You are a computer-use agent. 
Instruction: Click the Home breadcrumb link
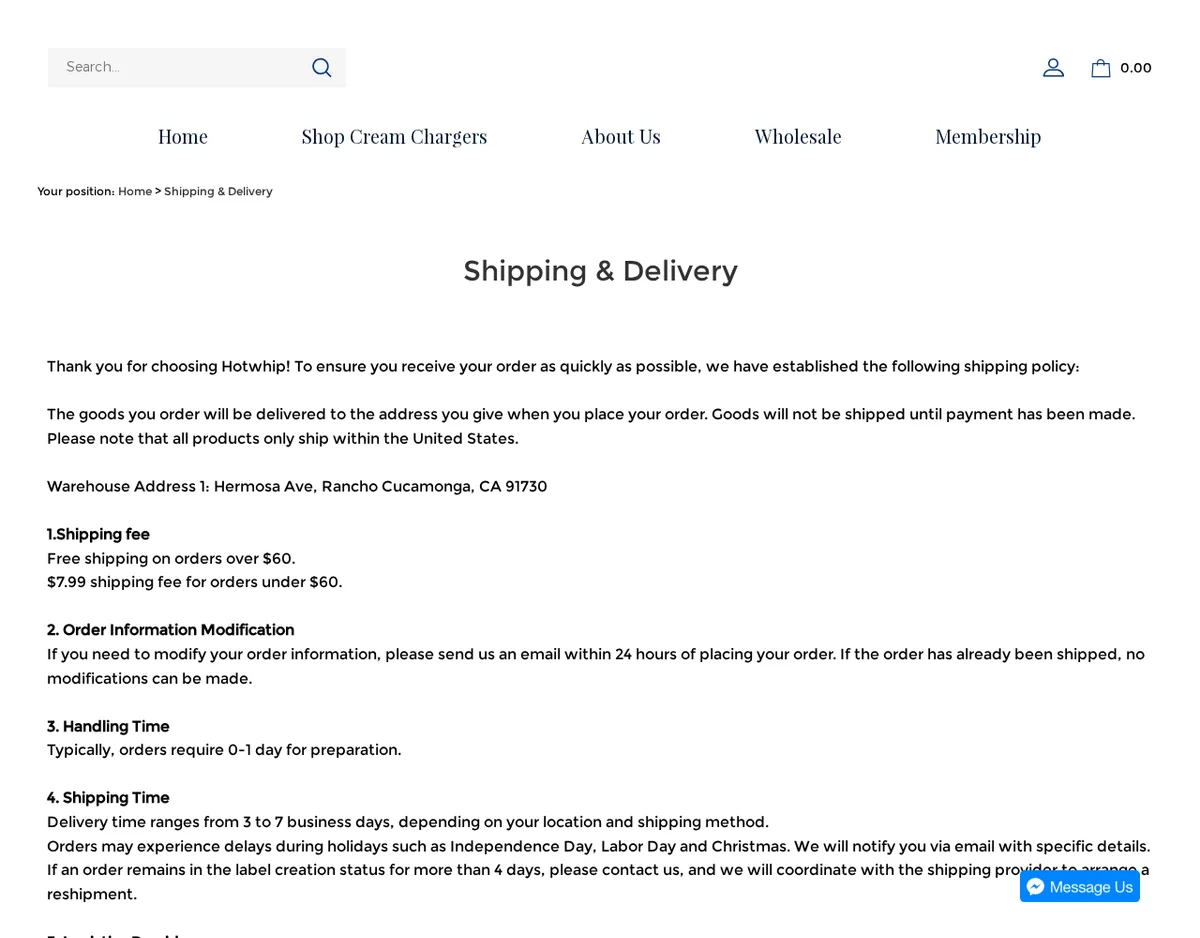point(135,191)
